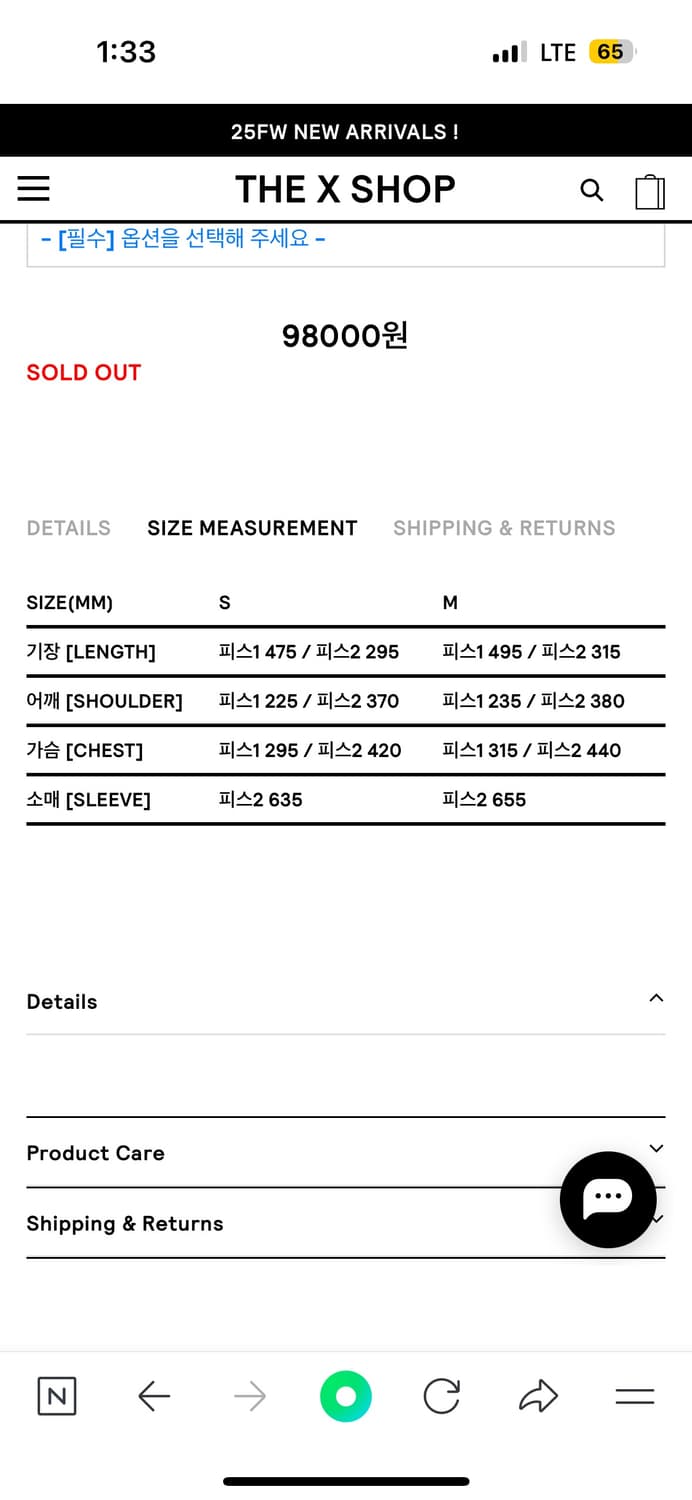Image resolution: width=692 pixels, height=1500 pixels.
Task: Tap the 25FW NEW ARRIVALS banner
Action: coord(345,132)
